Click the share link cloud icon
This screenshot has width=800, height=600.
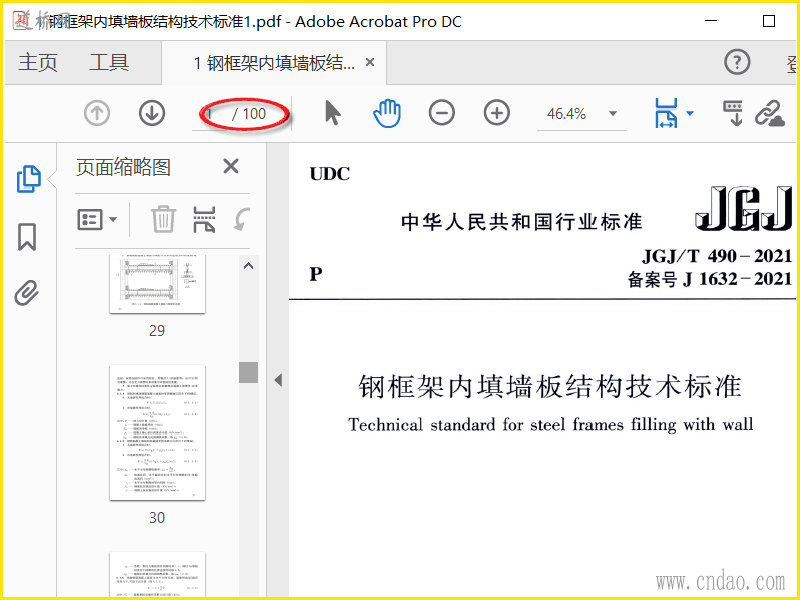pyautogui.click(x=770, y=113)
